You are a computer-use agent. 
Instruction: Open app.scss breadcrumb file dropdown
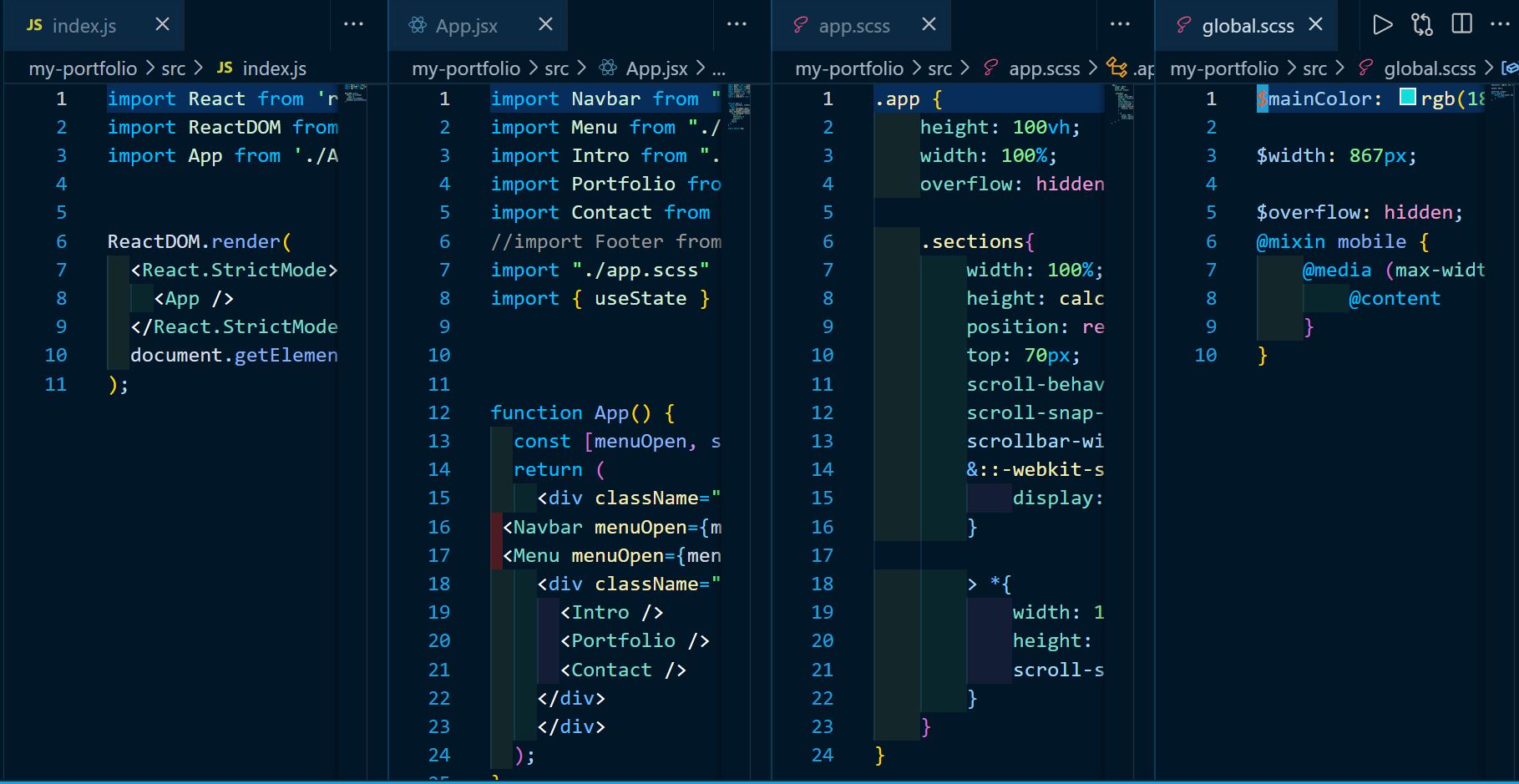(1044, 68)
